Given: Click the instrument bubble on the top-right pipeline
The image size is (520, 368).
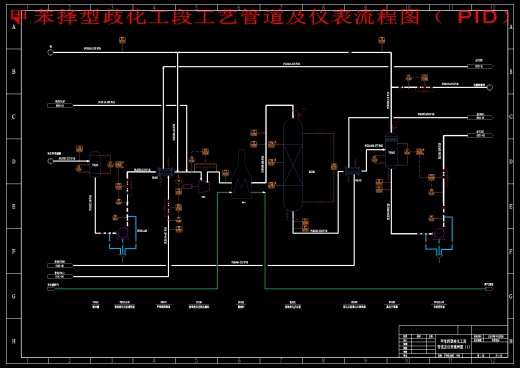Looking at the screenshot, I should [x=382, y=40].
